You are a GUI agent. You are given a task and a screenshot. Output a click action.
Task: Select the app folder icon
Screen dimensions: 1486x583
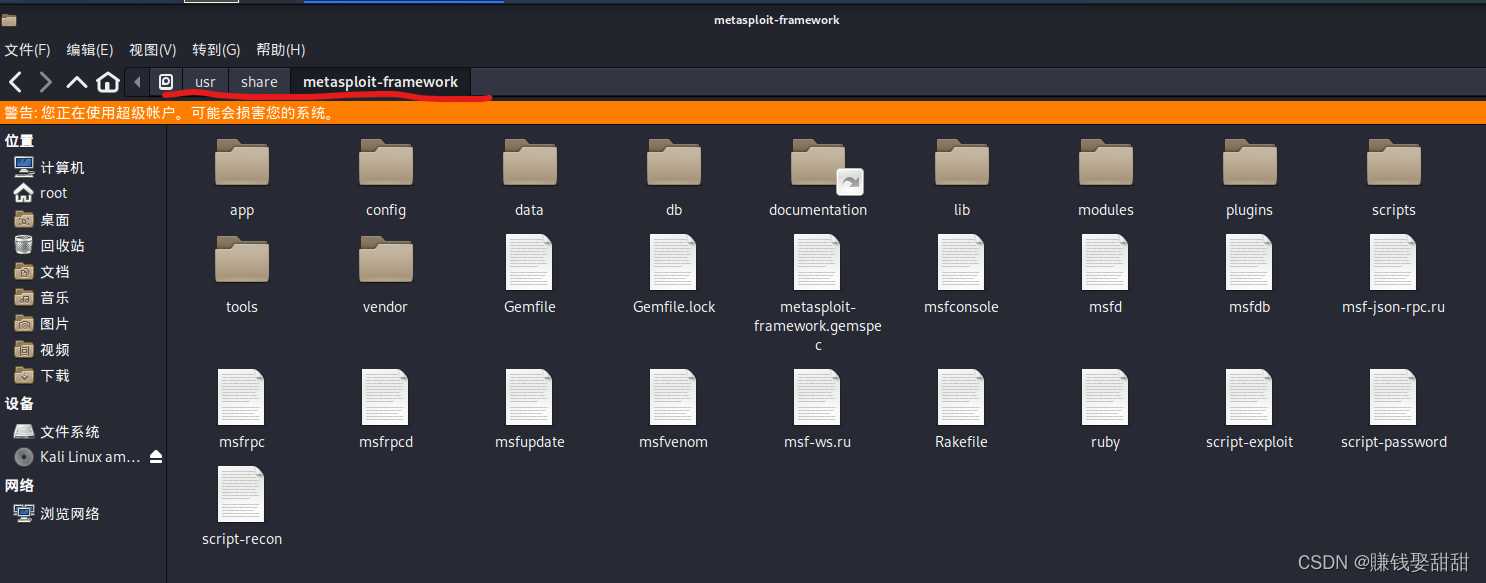242,162
